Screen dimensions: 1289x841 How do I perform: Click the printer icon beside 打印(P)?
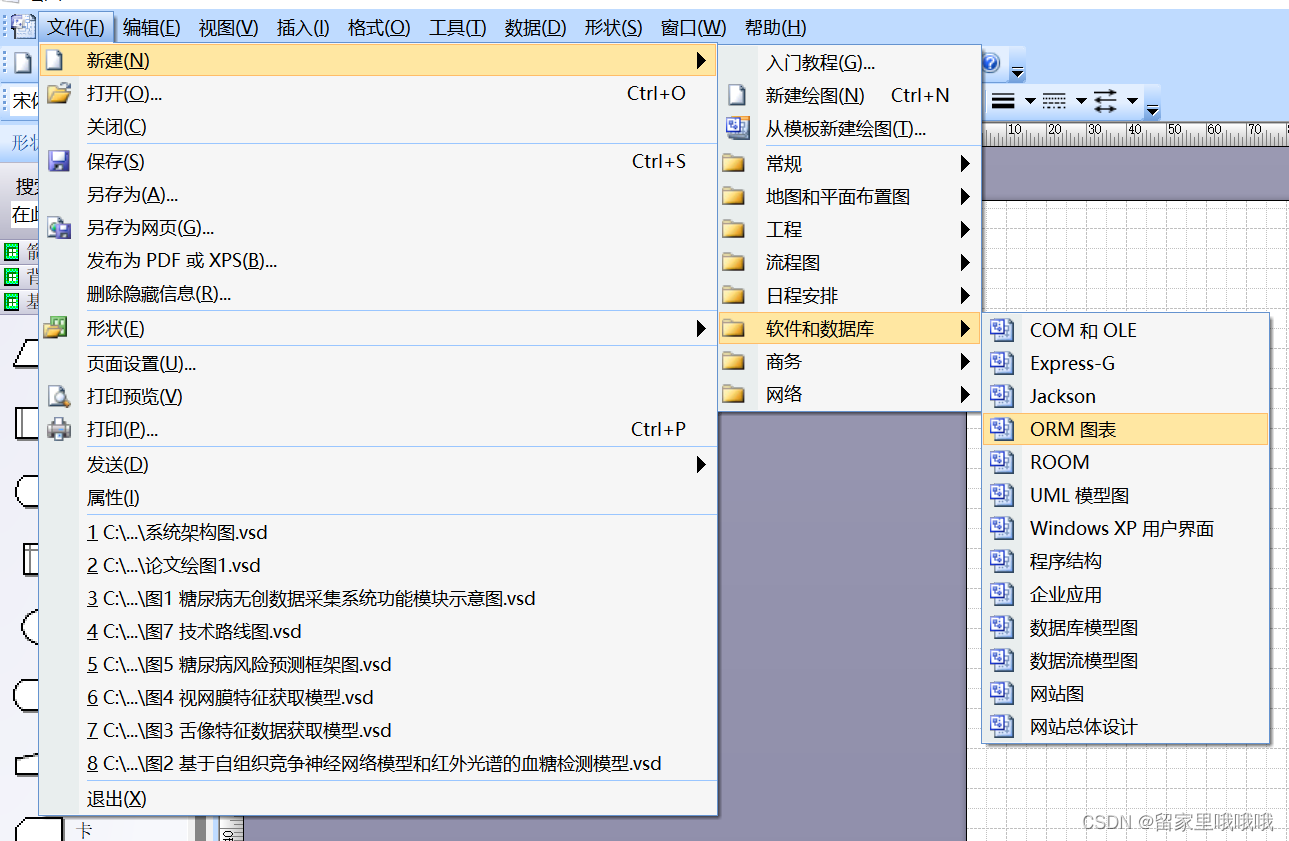pyautogui.click(x=60, y=429)
